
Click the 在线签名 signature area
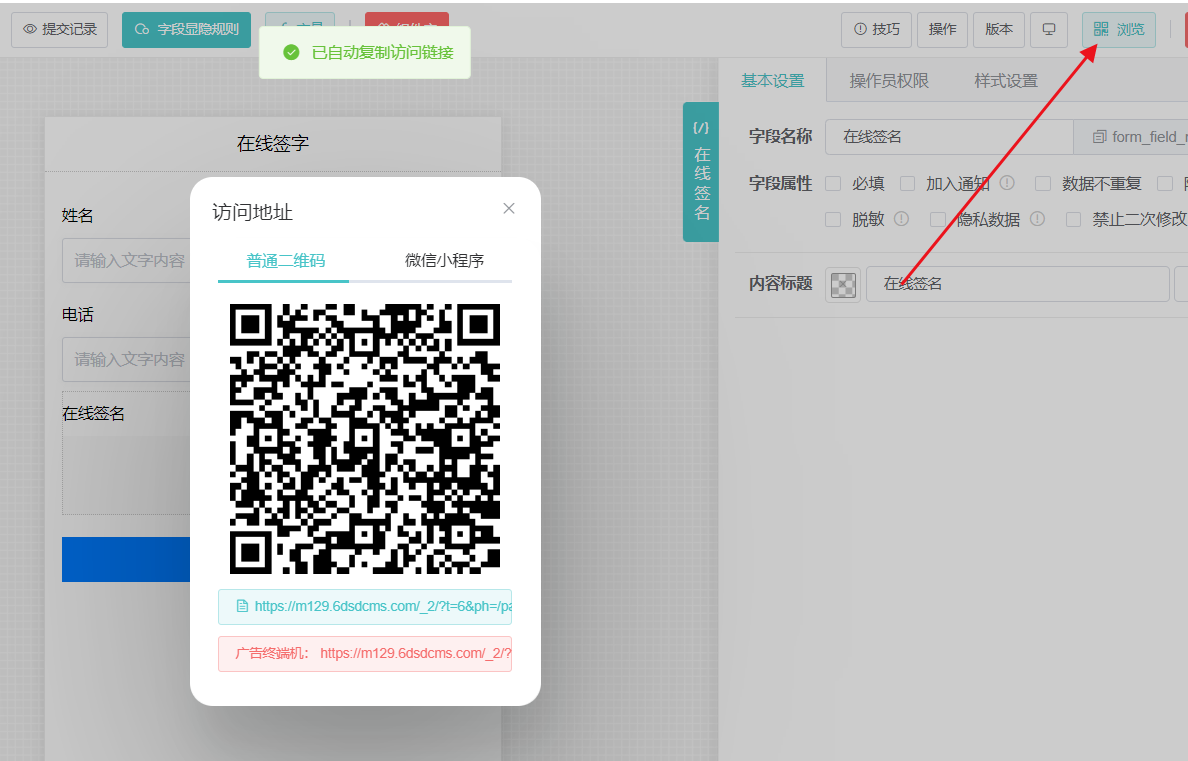(126, 453)
